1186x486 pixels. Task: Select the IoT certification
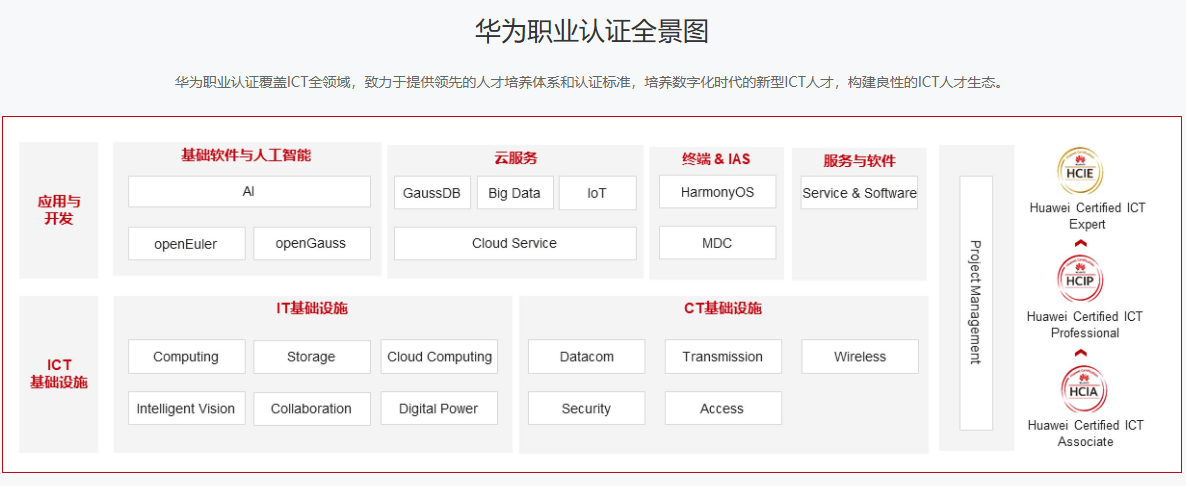pos(597,193)
